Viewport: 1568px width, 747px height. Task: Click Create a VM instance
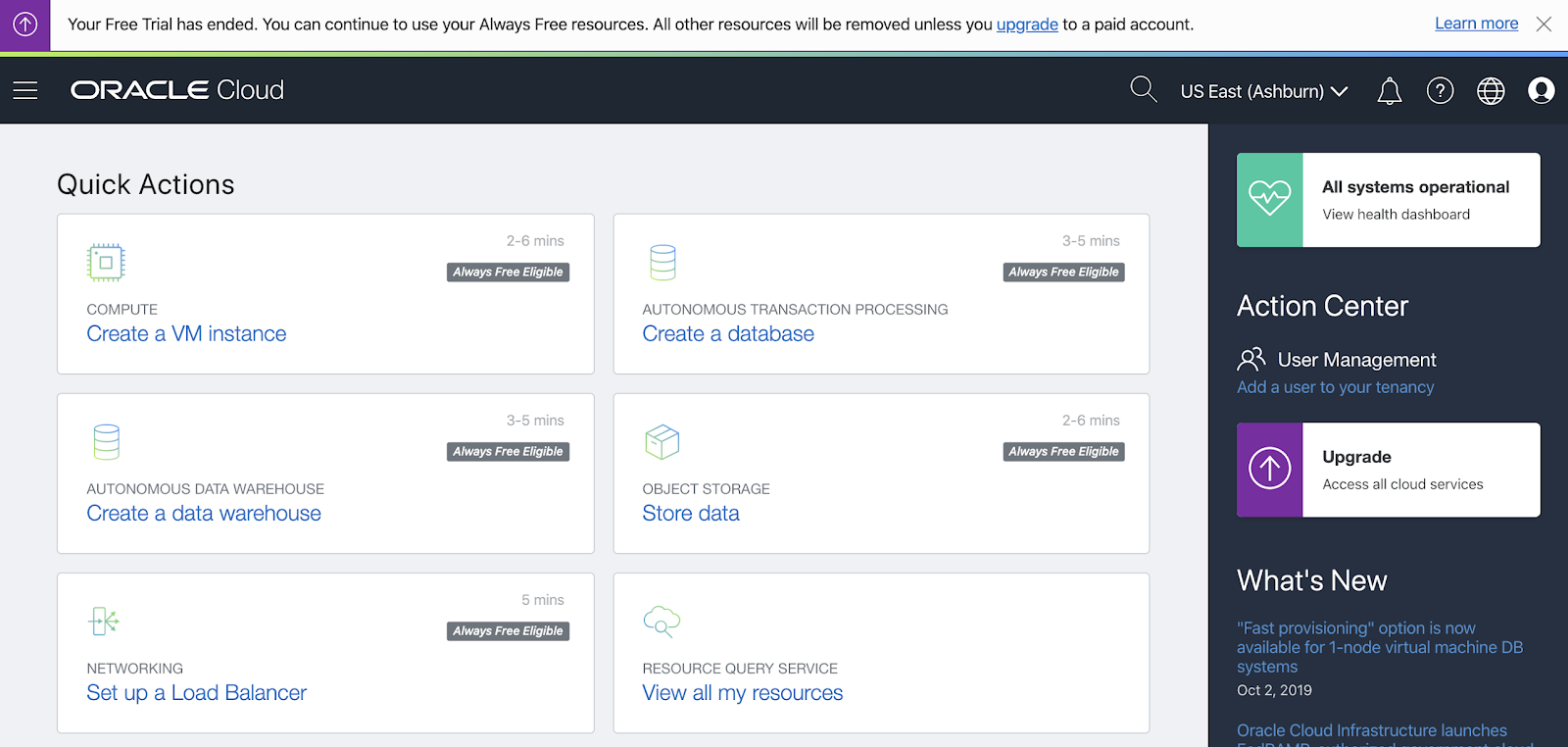coord(186,334)
